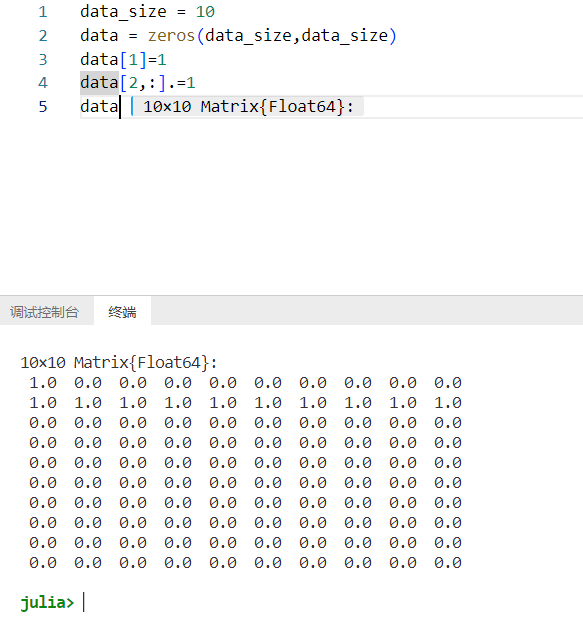Click the bottom-right 0.0 of the matrix
This screenshot has height=633, width=583.
pos(448,562)
